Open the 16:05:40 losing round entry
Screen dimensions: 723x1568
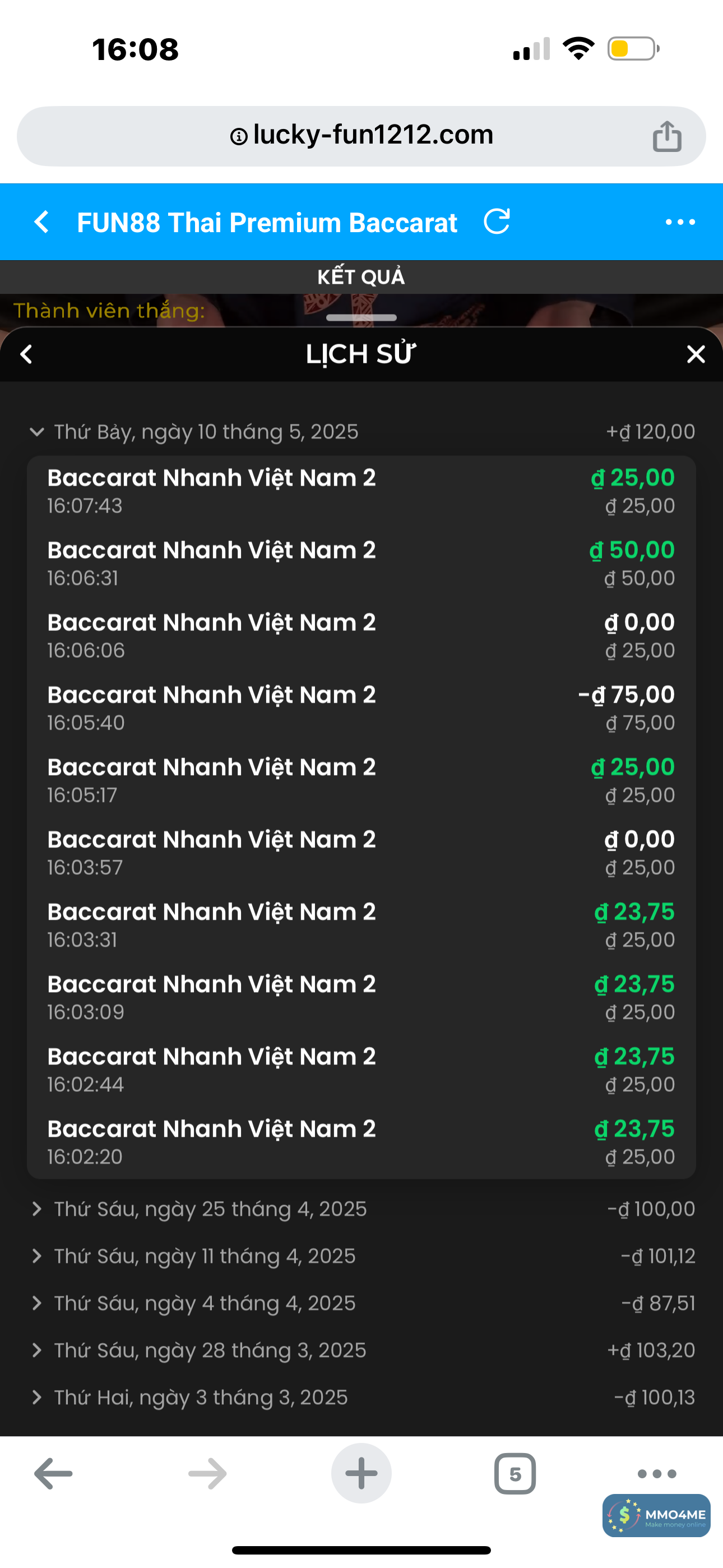point(361,708)
